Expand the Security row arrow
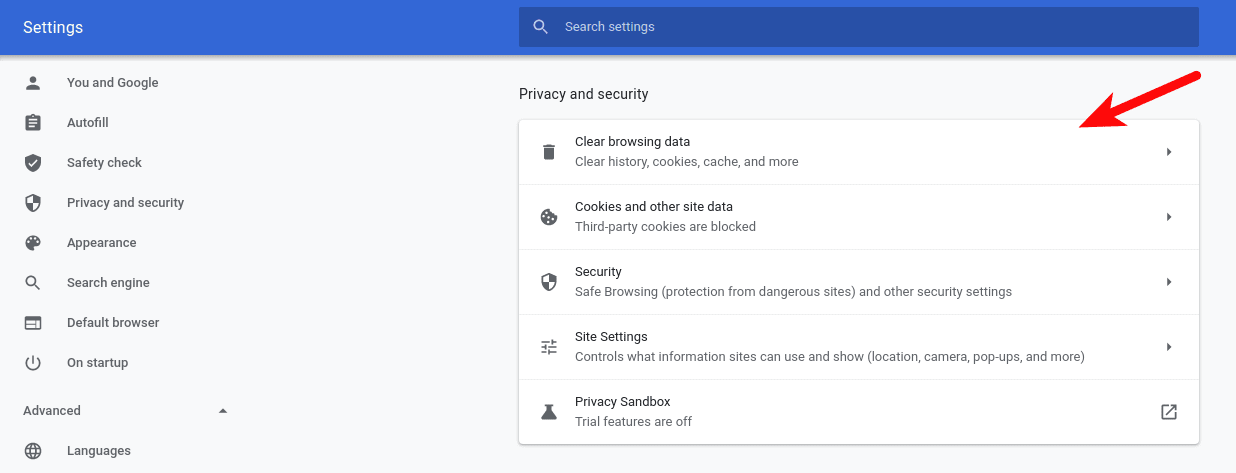This screenshot has height=473, width=1236. click(x=1168, y=282)
